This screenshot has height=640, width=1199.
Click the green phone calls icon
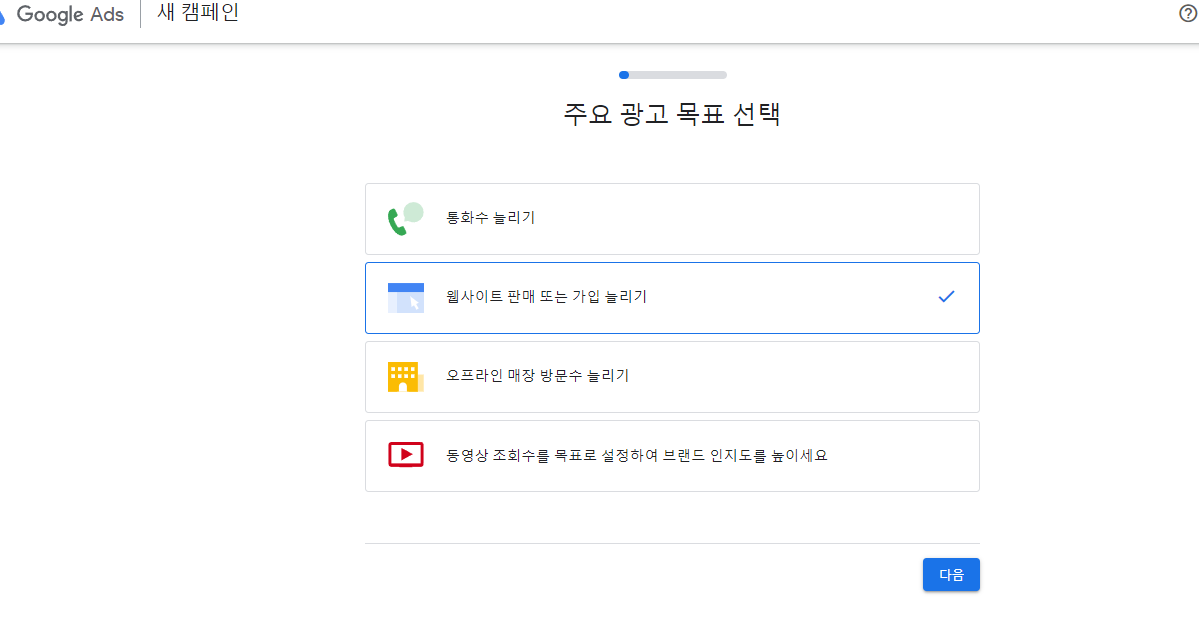[x=405, y=219]
